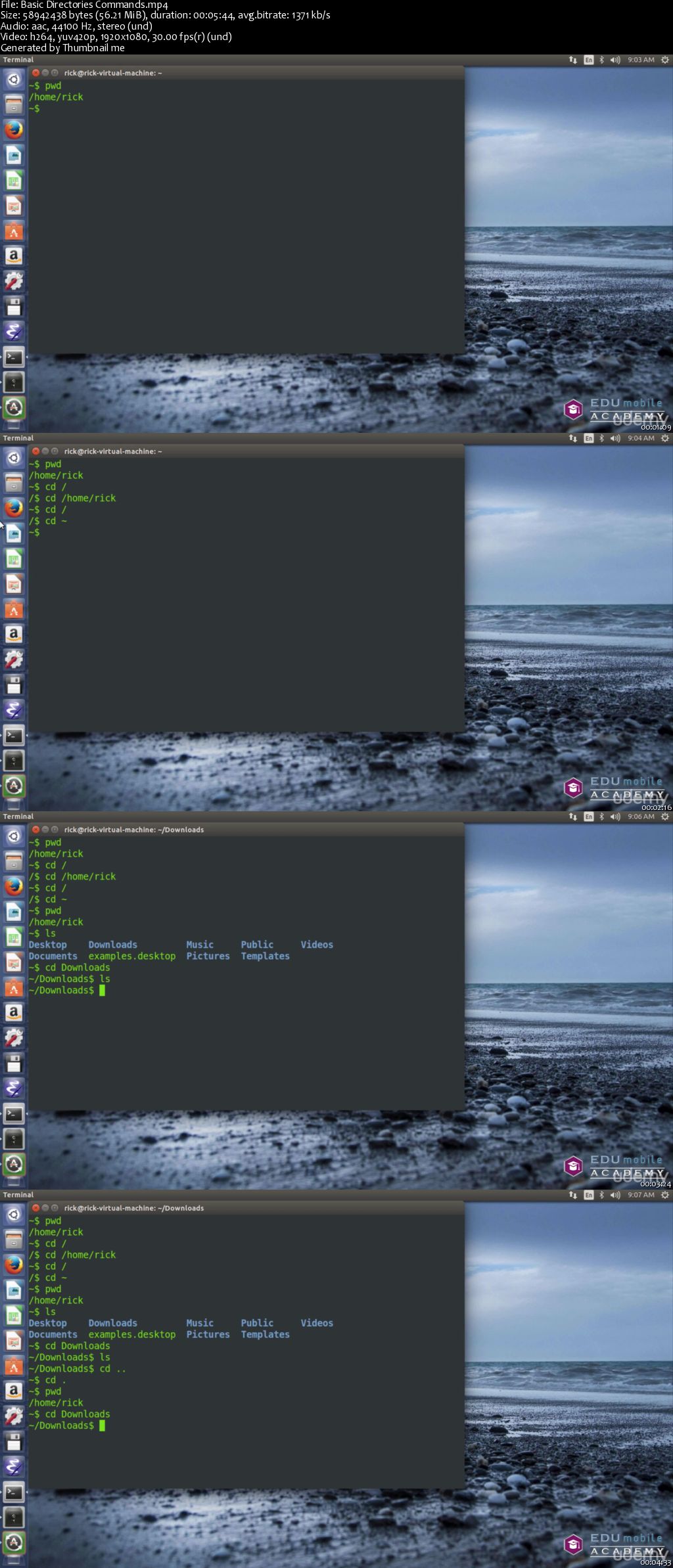Image resolution: width=673 pixels, height=1568 pixels.
Task: Open the 9:06 AM clock menu
Action: [x=641, y=817]
